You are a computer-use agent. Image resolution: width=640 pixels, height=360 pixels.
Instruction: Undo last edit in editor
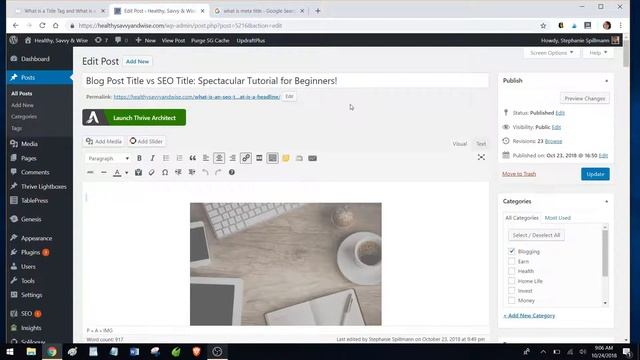205,172
